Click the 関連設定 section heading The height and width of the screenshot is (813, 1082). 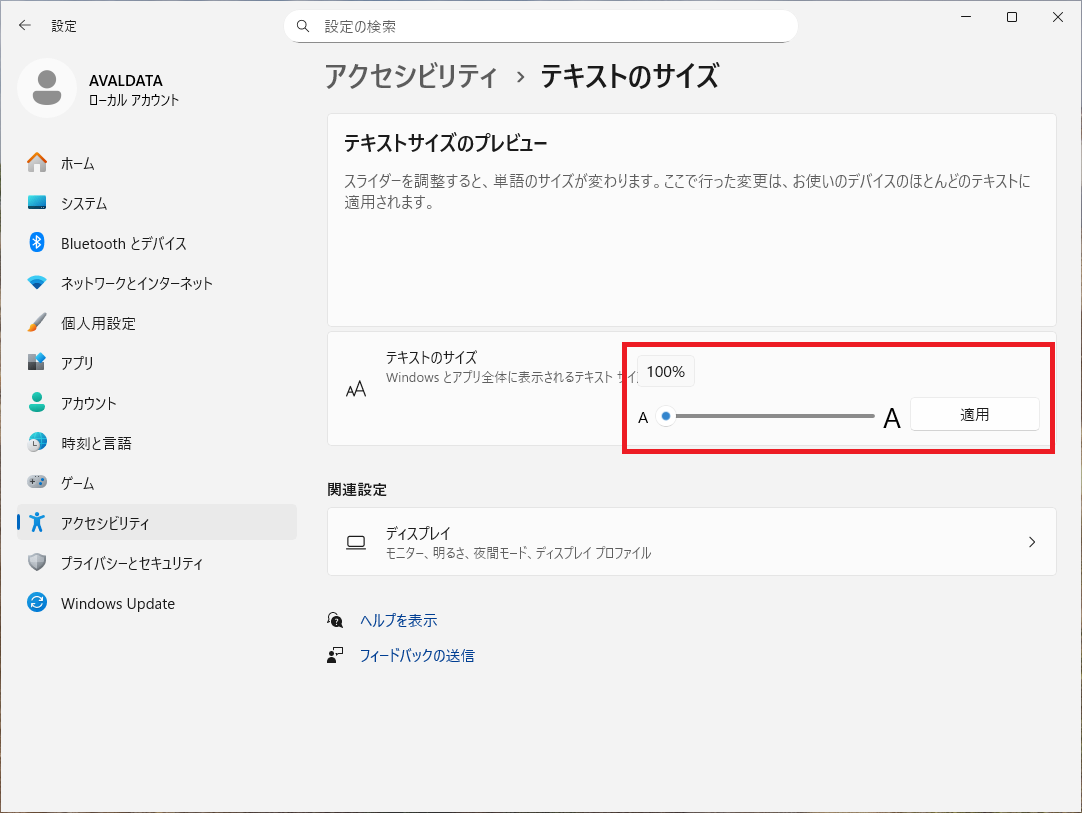357,490
